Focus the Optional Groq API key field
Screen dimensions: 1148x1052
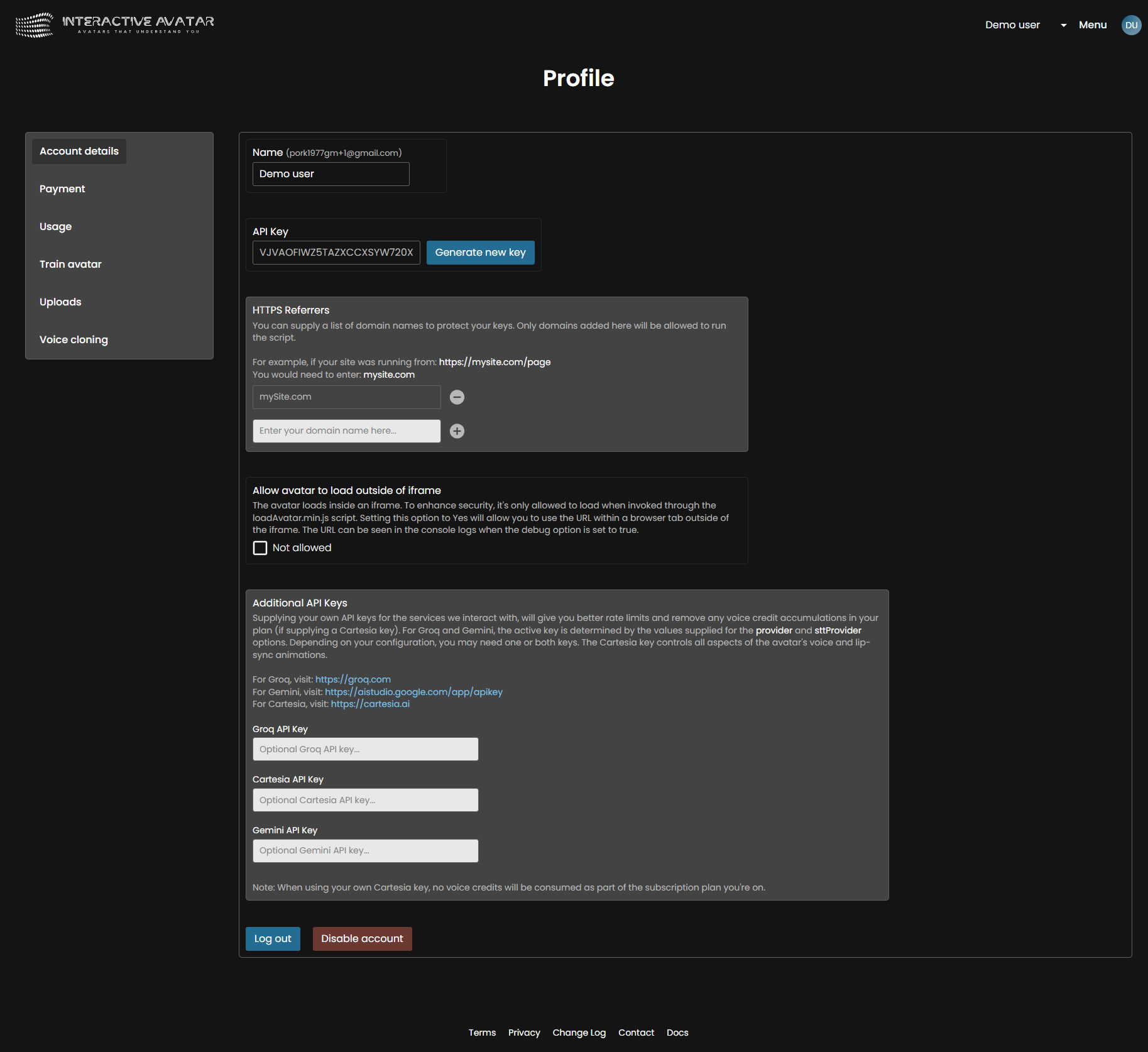(x=365, y=749)
